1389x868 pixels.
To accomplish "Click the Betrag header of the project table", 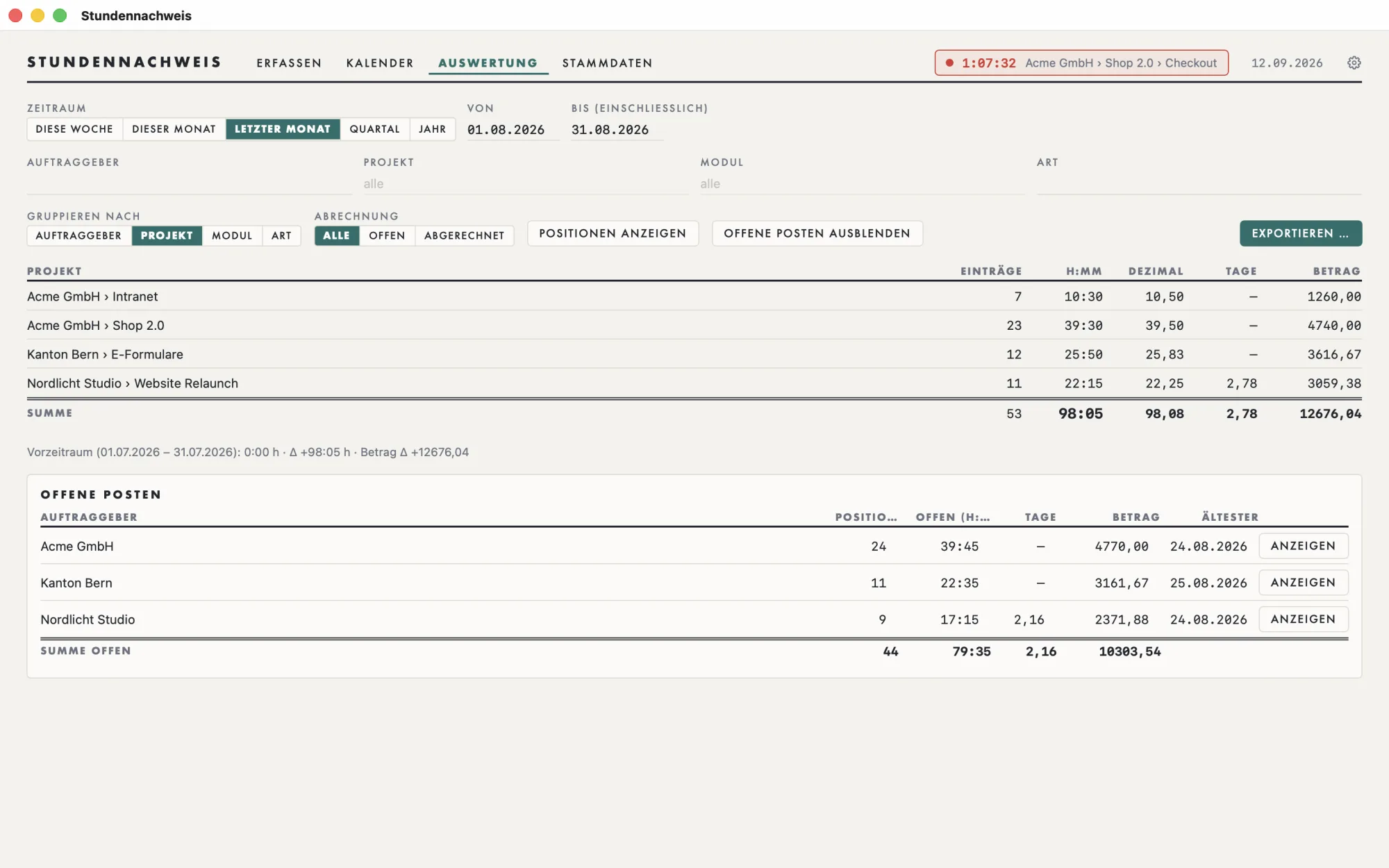I will [1336, 272].
